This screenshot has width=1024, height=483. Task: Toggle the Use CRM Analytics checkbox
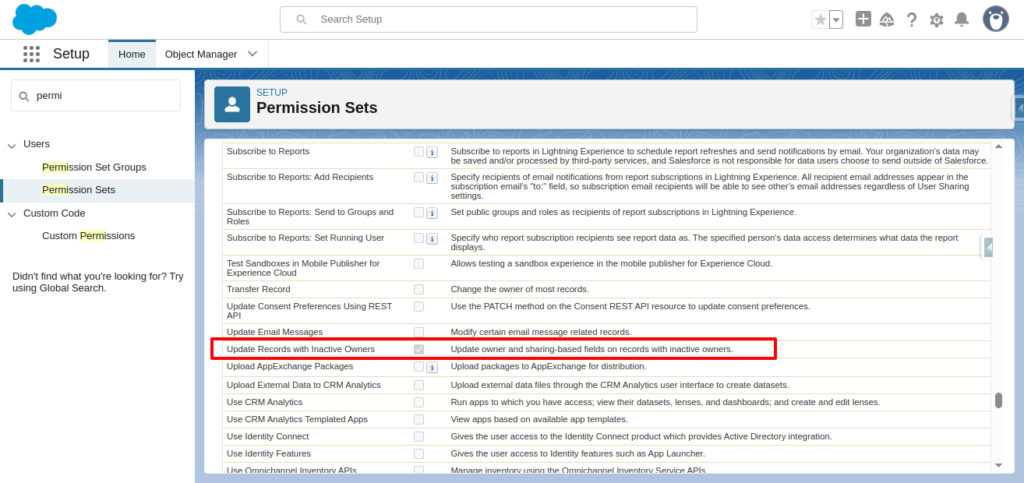pos(419,402)
